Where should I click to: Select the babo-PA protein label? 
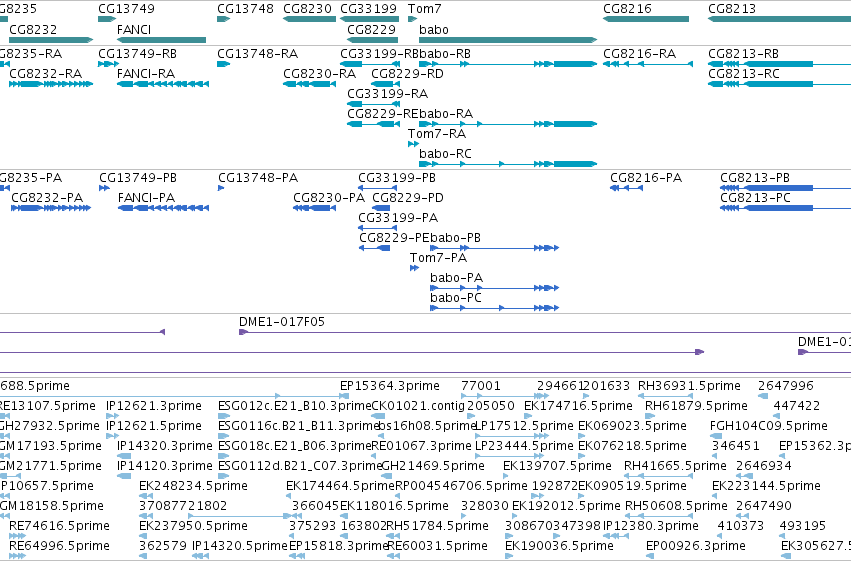coord(456,278)
